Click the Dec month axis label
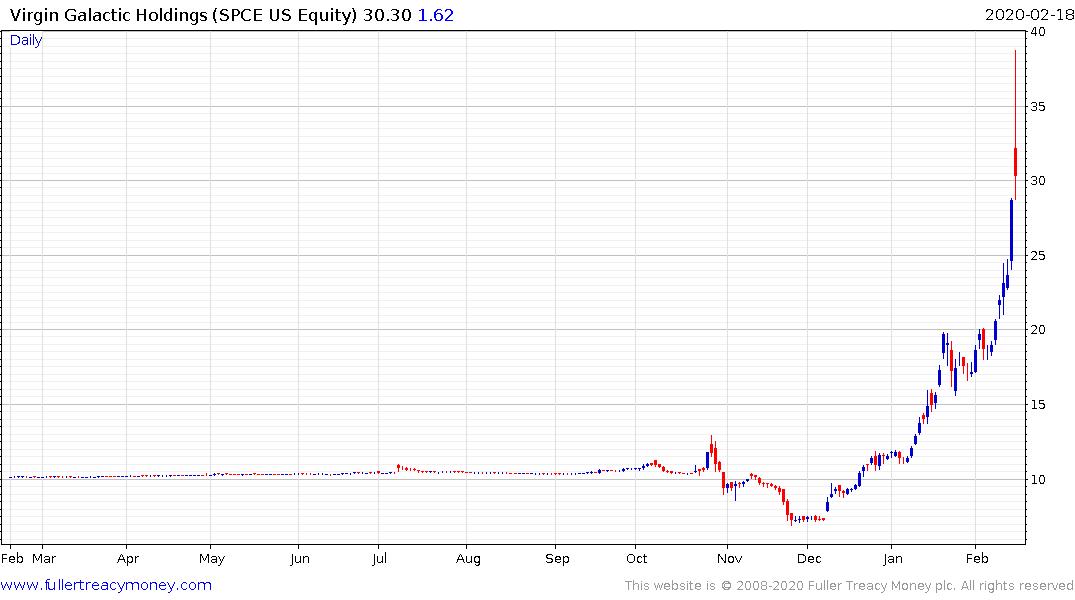The height and width of the screenshot is (600, 1075). tap(809, 558)
